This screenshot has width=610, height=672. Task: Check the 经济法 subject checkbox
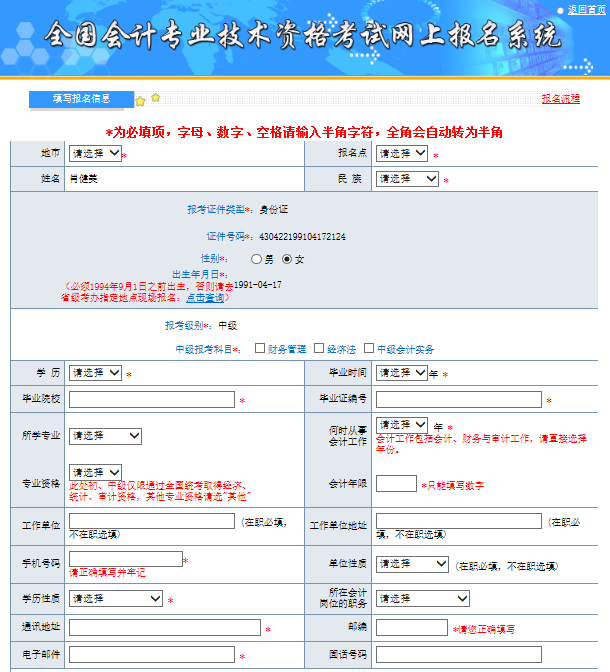tap(319, 348)
